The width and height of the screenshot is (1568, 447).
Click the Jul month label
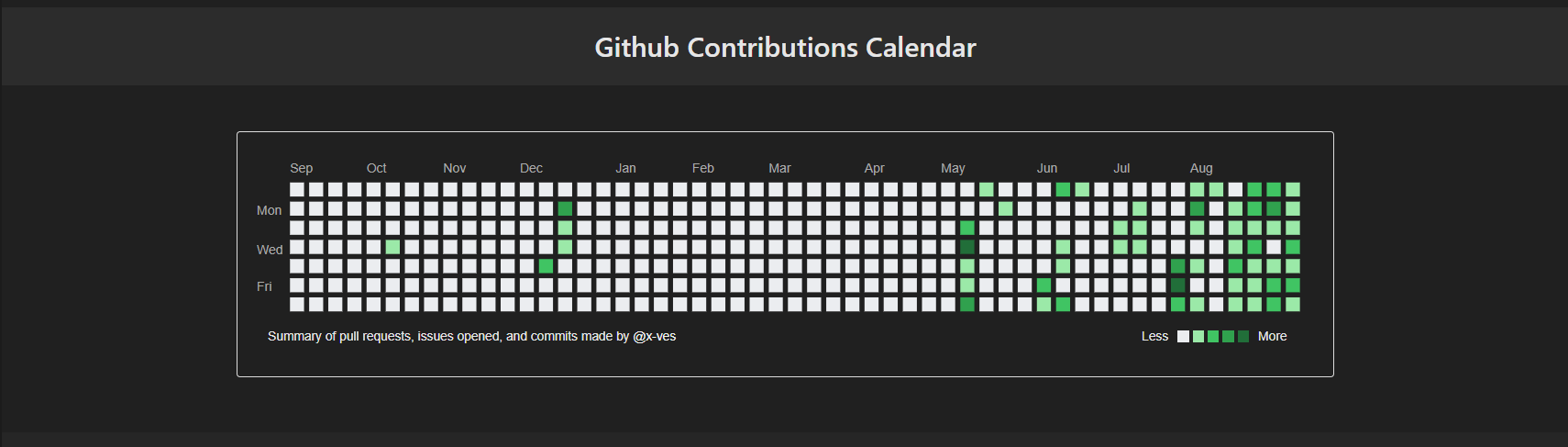pos(1121,168)
